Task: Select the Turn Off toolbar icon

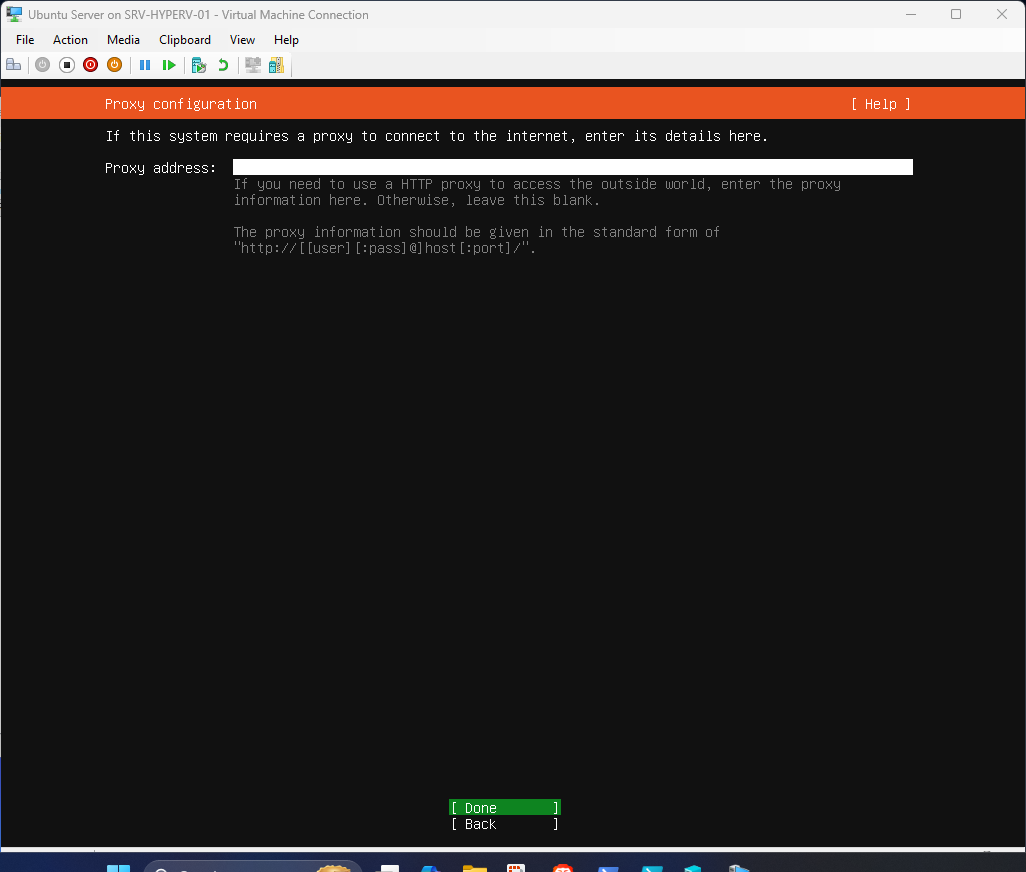Action: pyautogui.click(x=66, y=64)
